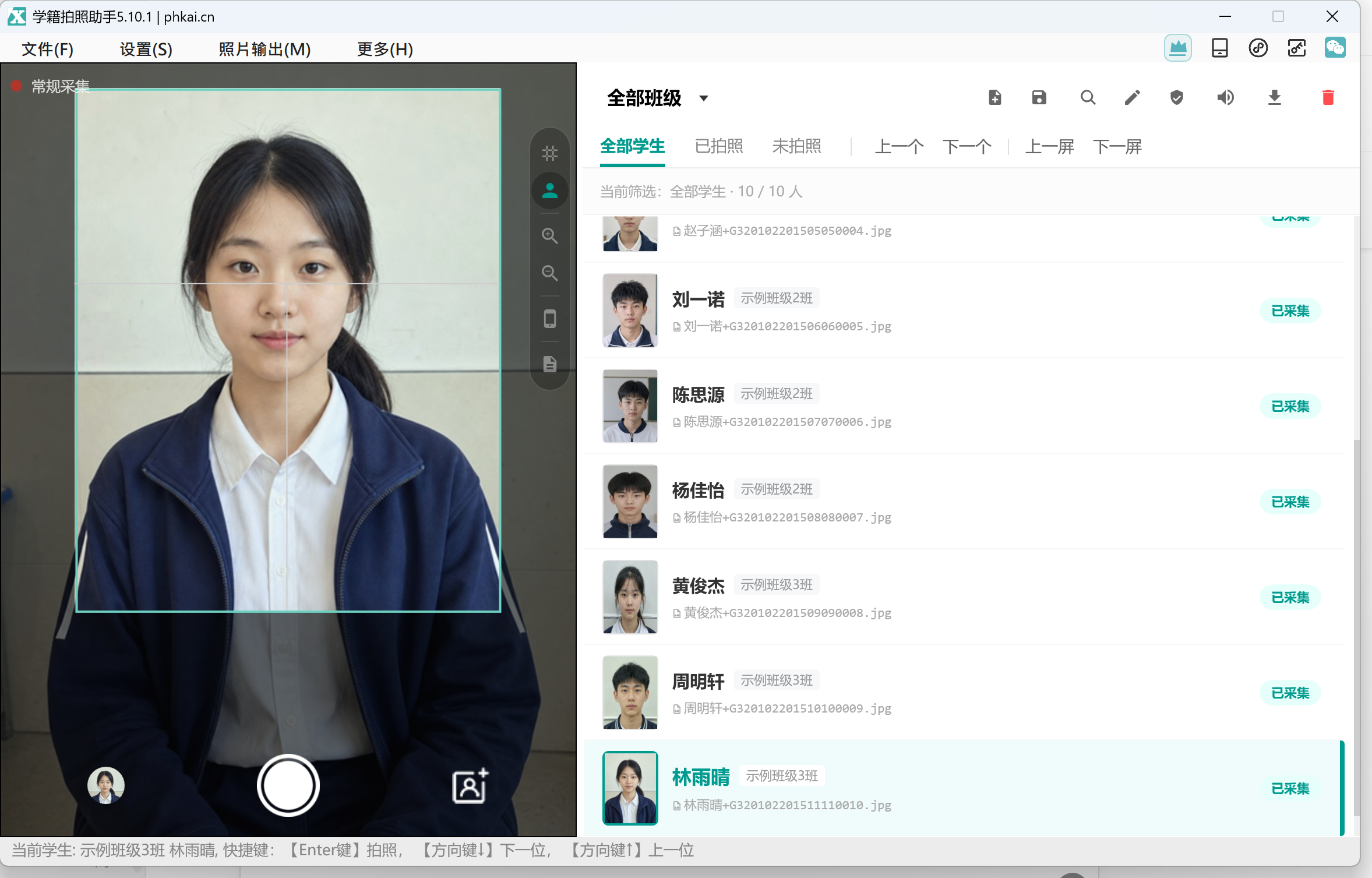Click the red trash delete icon
The image size is (1372, 878).
(1328, 97)
